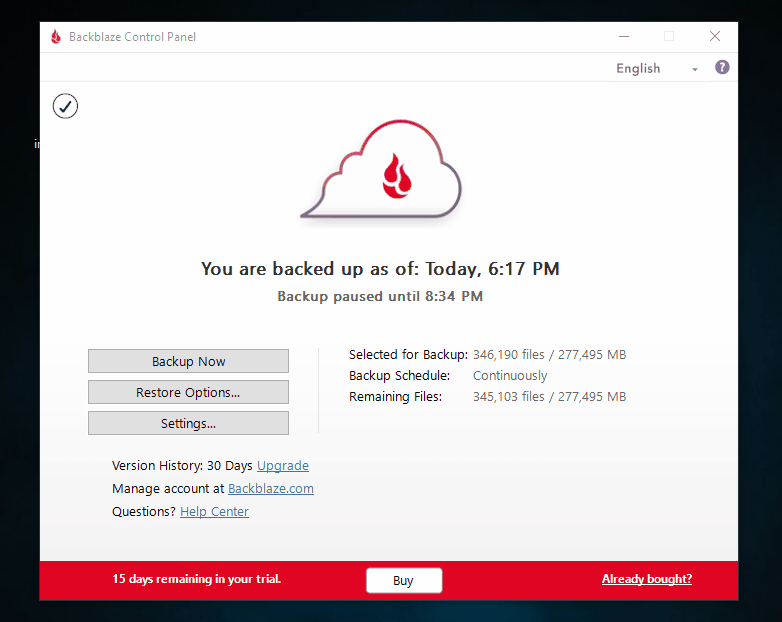Click the Buy button
This screenshot has width=782, height=622.
(404, 580)
